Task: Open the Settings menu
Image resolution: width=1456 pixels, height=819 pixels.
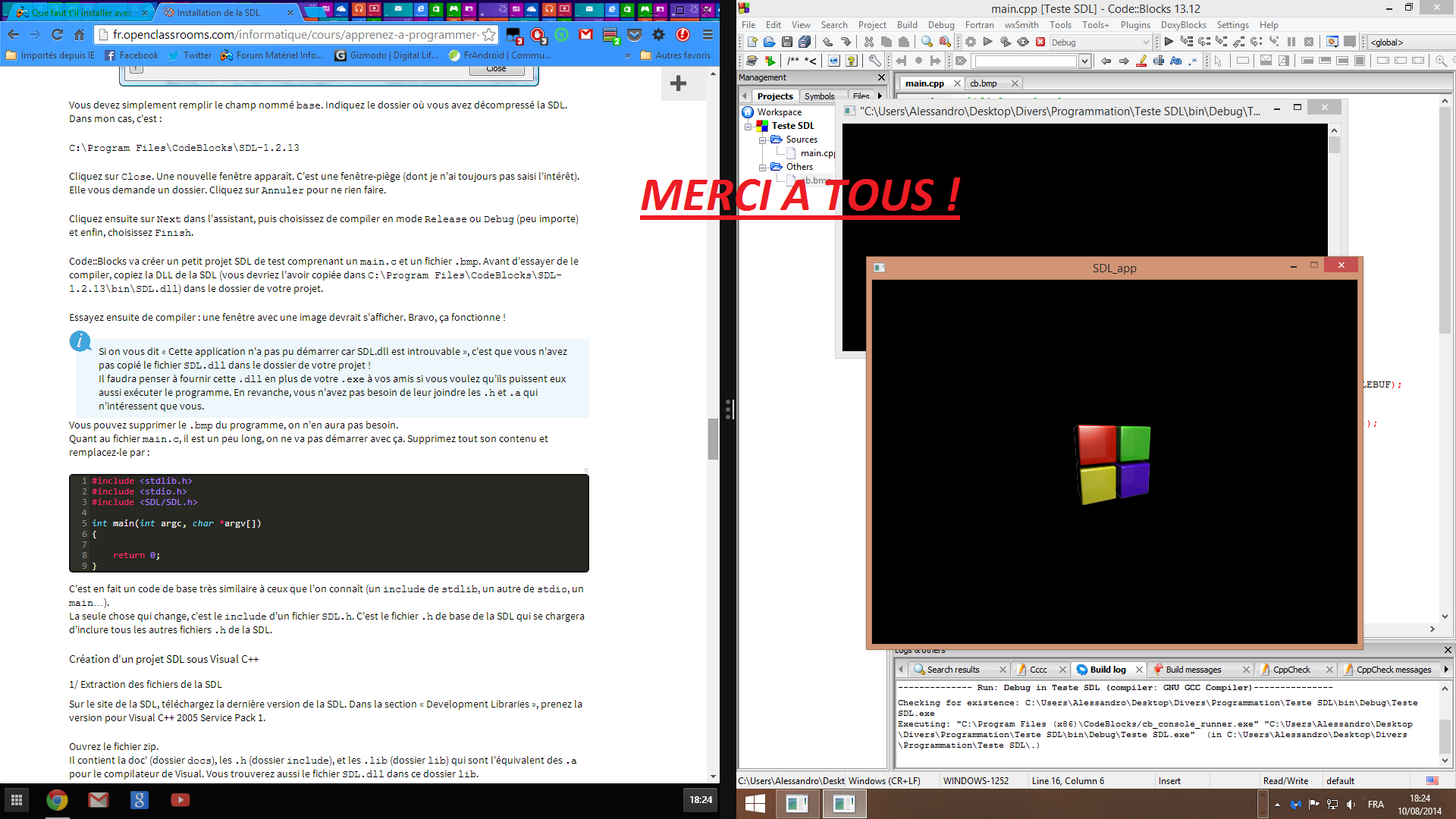Action: (x=1233, y=25)
